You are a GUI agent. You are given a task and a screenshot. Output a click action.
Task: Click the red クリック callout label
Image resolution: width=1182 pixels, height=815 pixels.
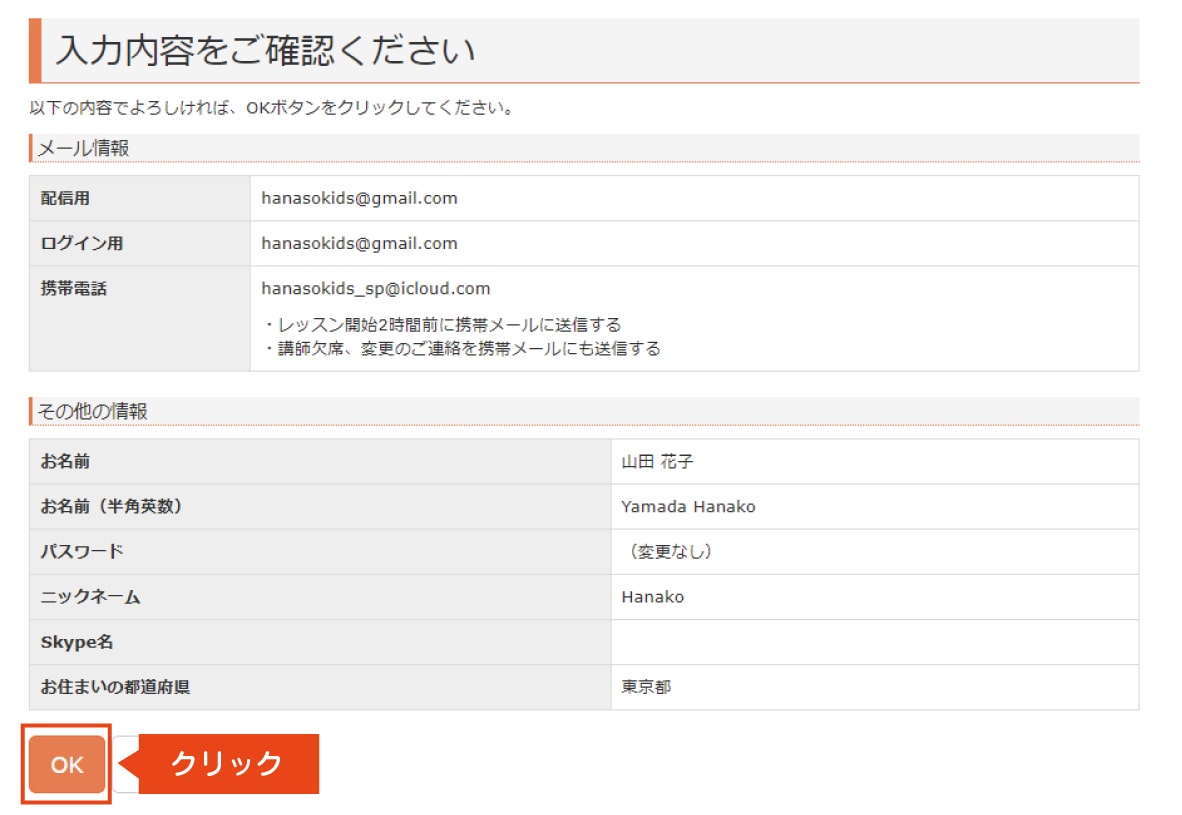click(227, 764)
